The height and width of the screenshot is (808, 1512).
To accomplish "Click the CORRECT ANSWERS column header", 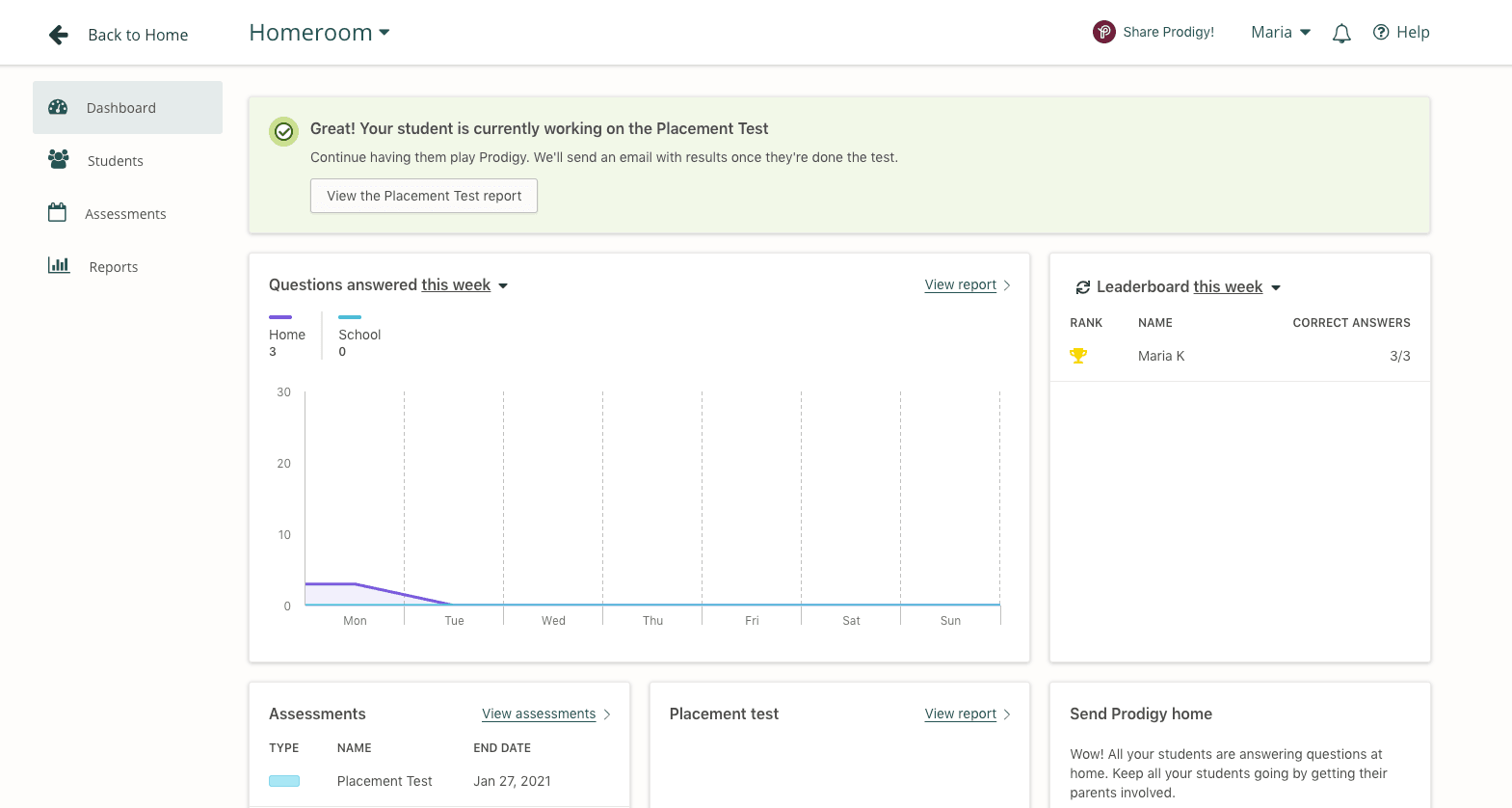I will 1351,323.
